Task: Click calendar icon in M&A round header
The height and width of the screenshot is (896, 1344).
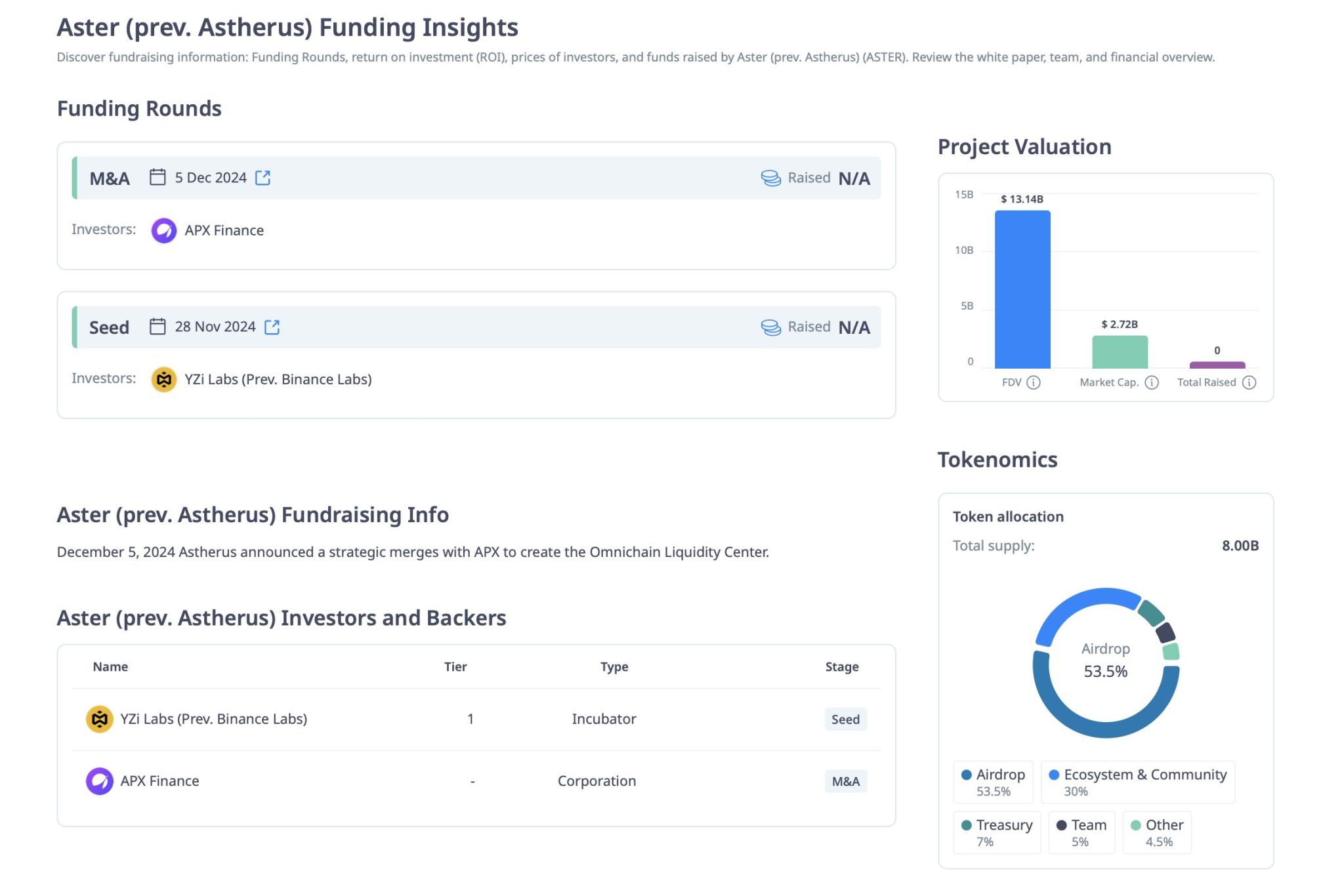Action: point(157,177)
